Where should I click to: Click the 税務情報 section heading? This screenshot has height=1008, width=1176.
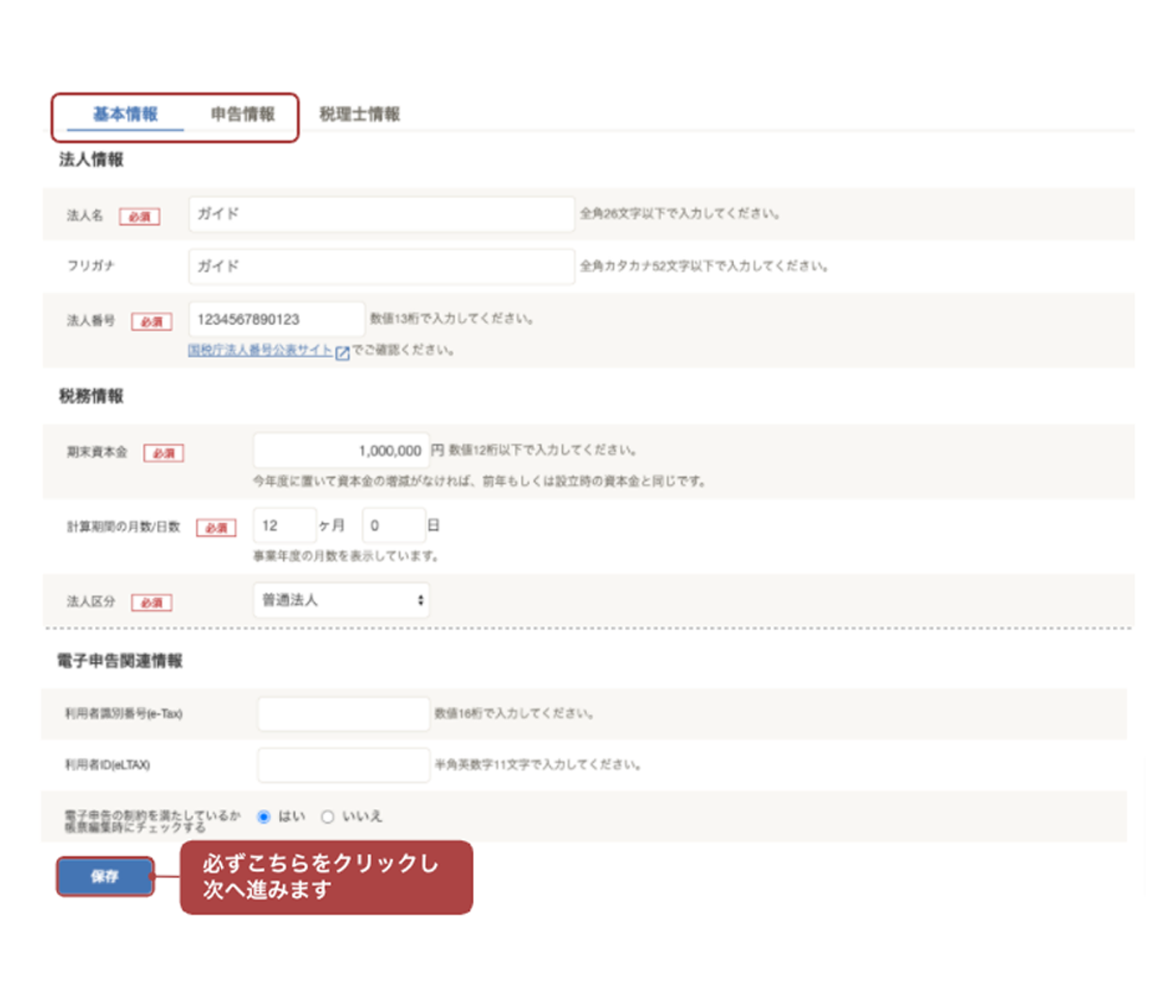(x=91, y=396)
